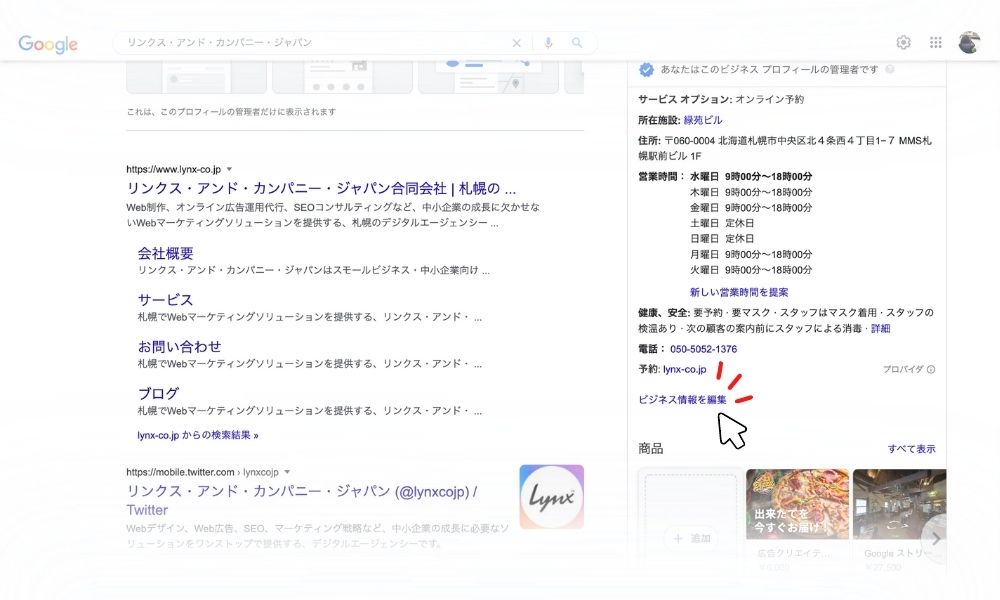
Task: Click the https://mobile.twitter.com › lynxcojp URL text
Action: 202,472
